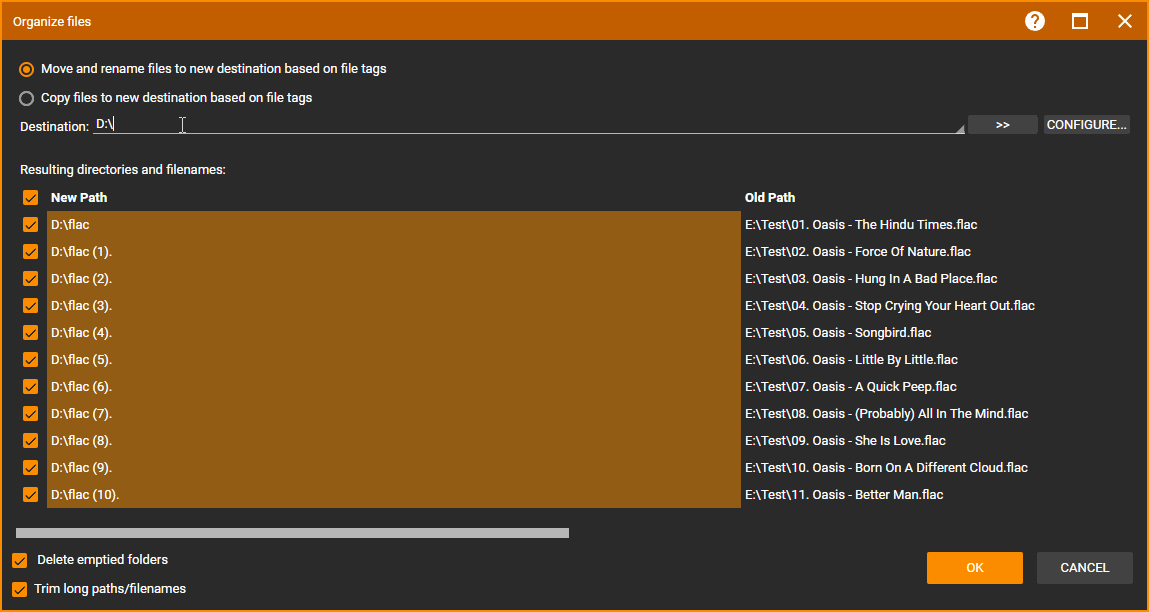
Task: Close the Organize files dialog
Action: tap(1125, 21)
